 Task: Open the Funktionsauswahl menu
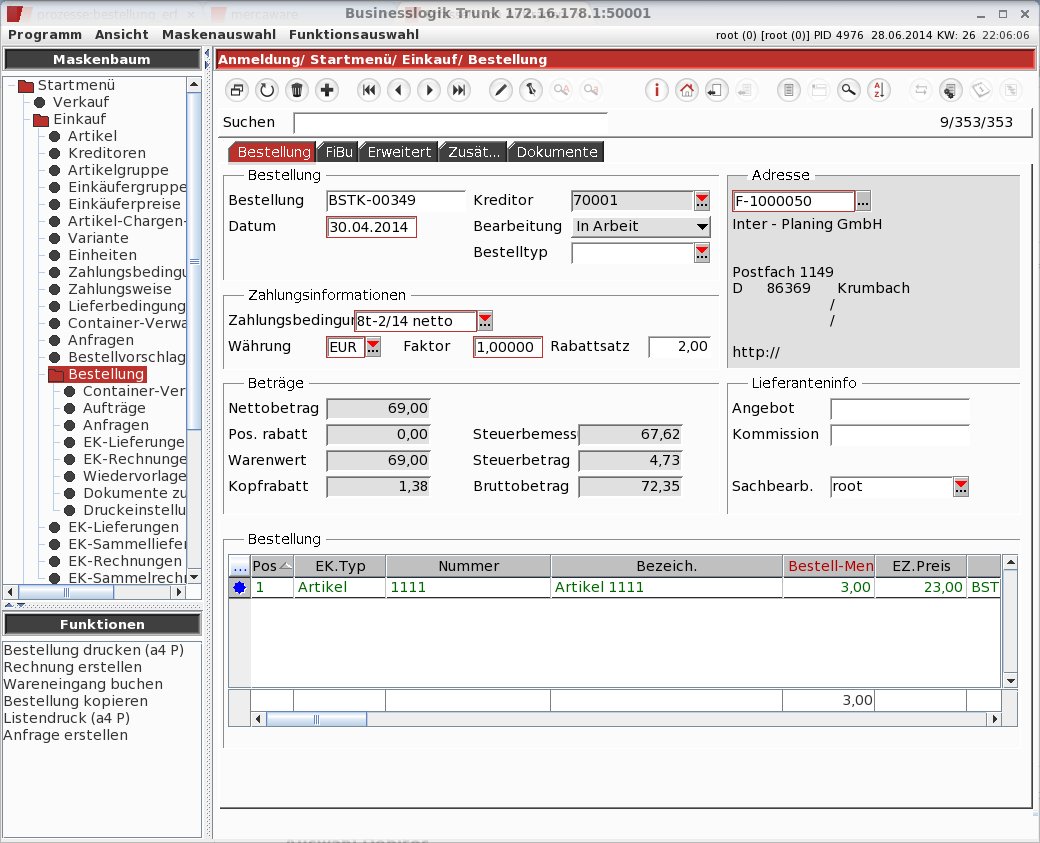coord(354,34)
